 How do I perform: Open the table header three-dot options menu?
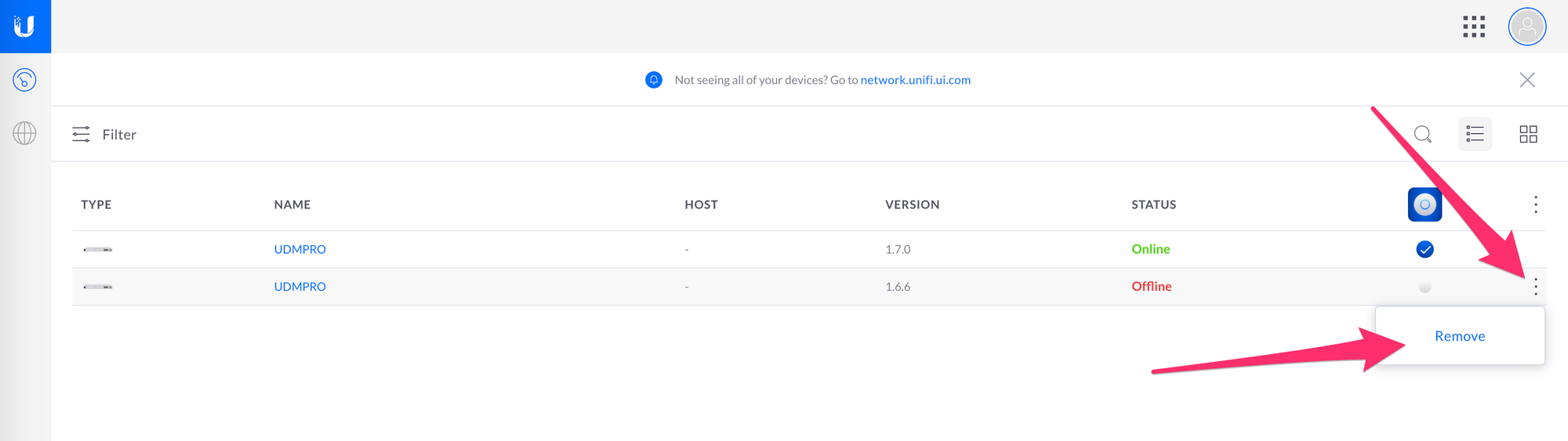tap(1535, 204)
